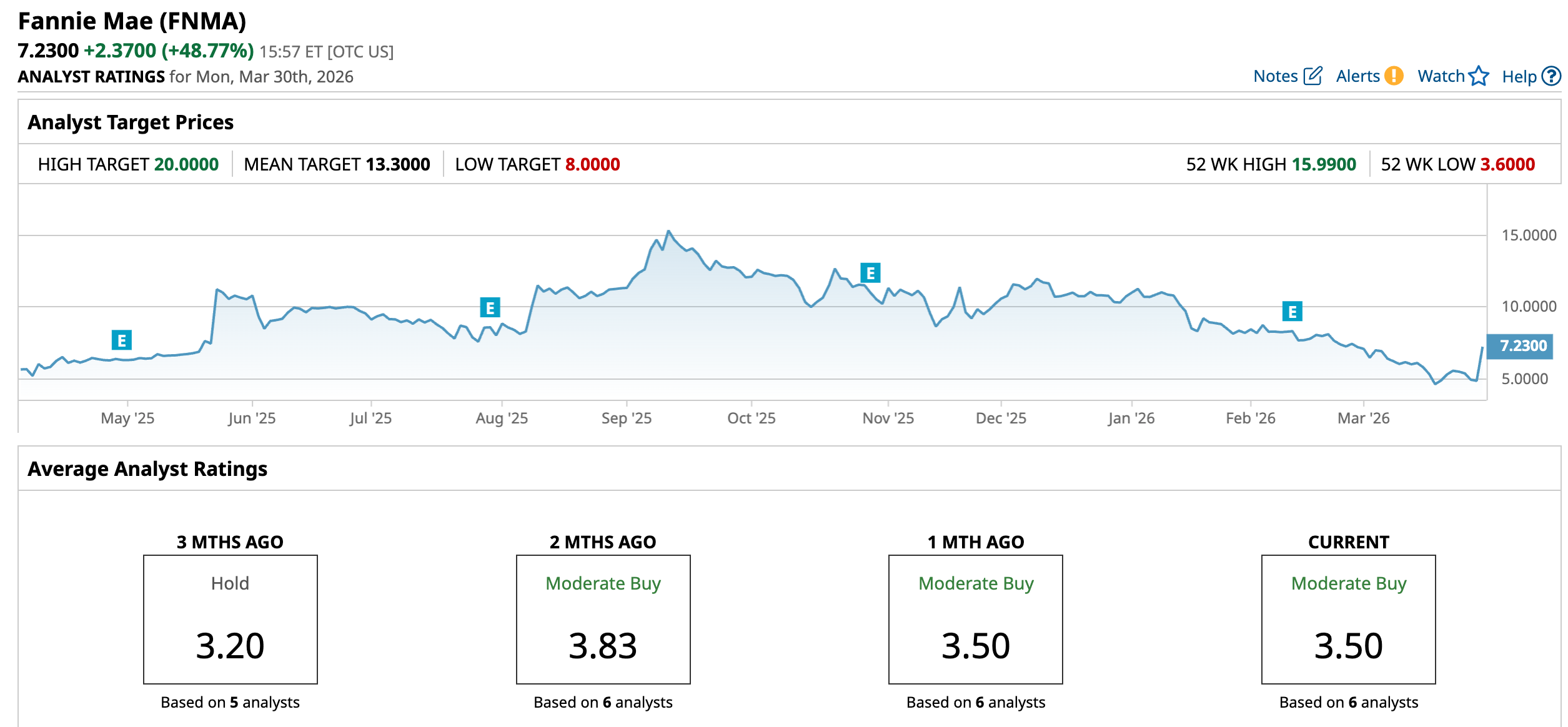Open the Notes link
1568x727 pixels.
1275,76
